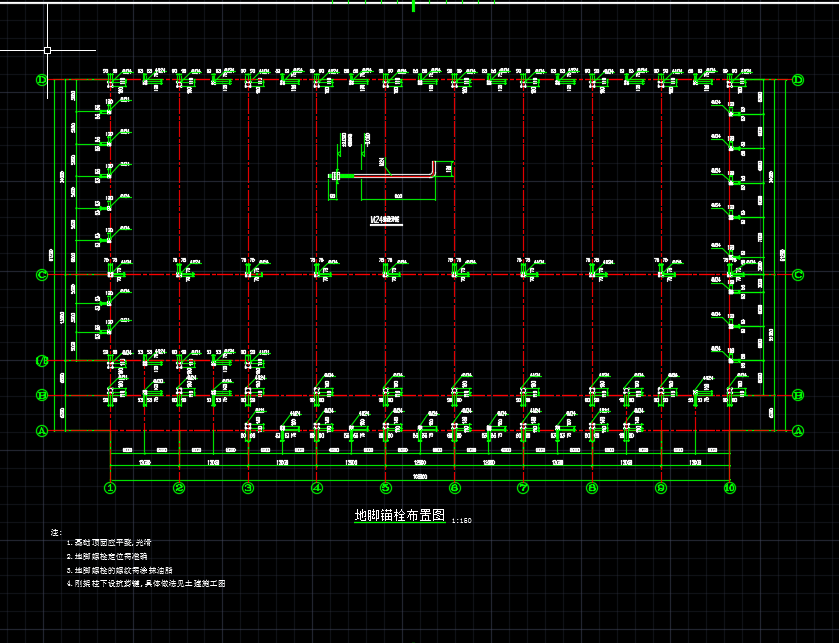This screenshot has height=643, width=839.
Task: Select the 1/B axis bubble on left
Action: coord(42,360)
